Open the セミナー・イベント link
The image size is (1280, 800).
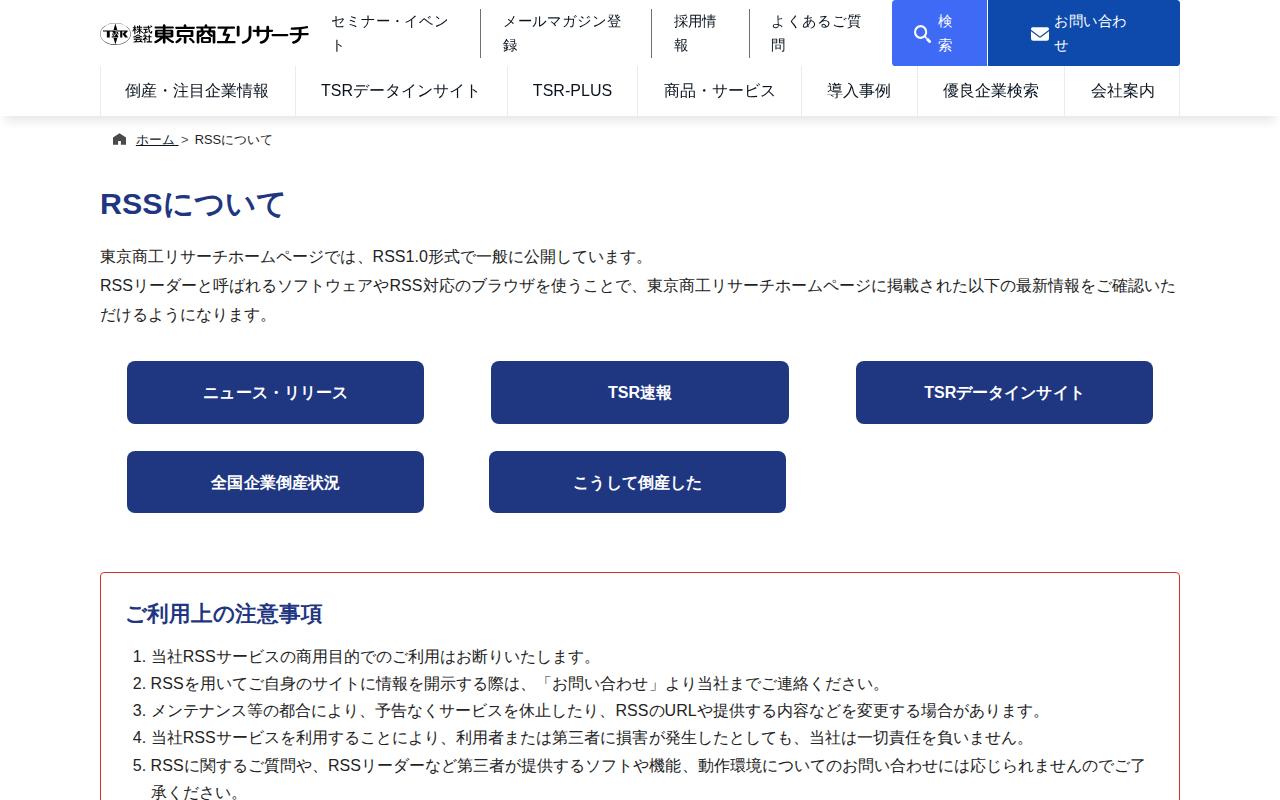(x=391, y=32)
